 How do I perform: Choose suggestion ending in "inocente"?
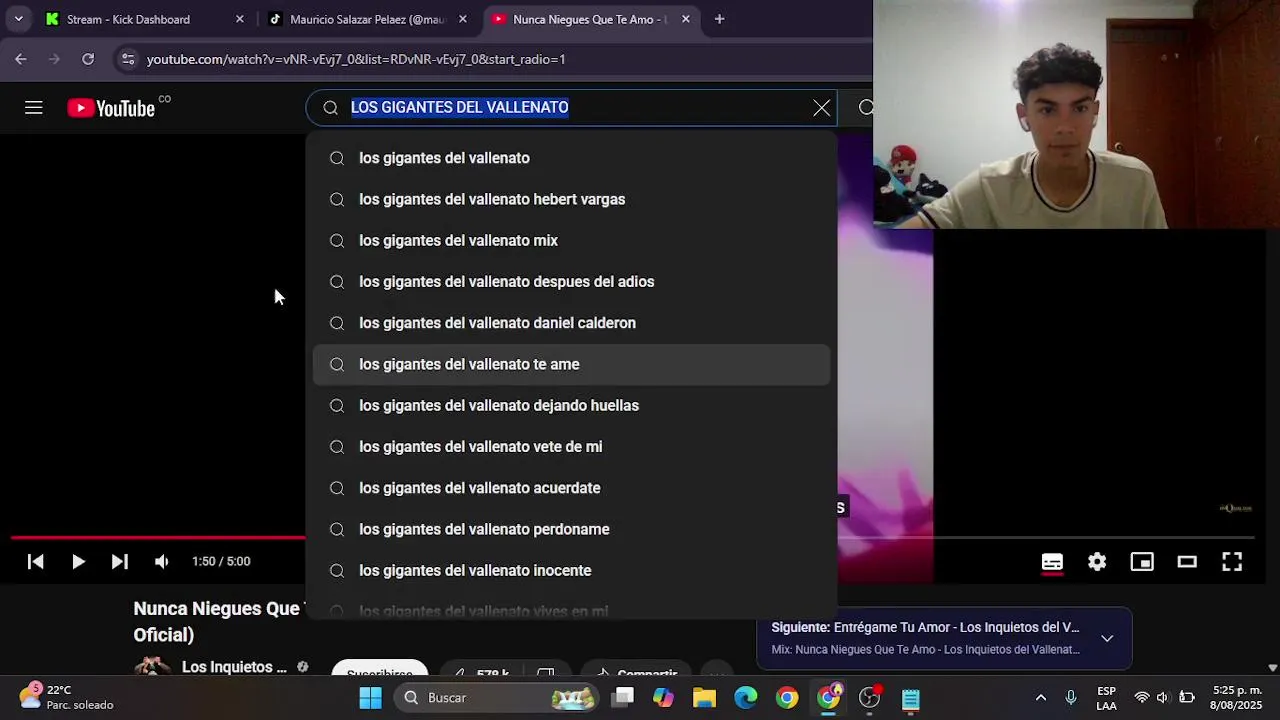[571, 570]
